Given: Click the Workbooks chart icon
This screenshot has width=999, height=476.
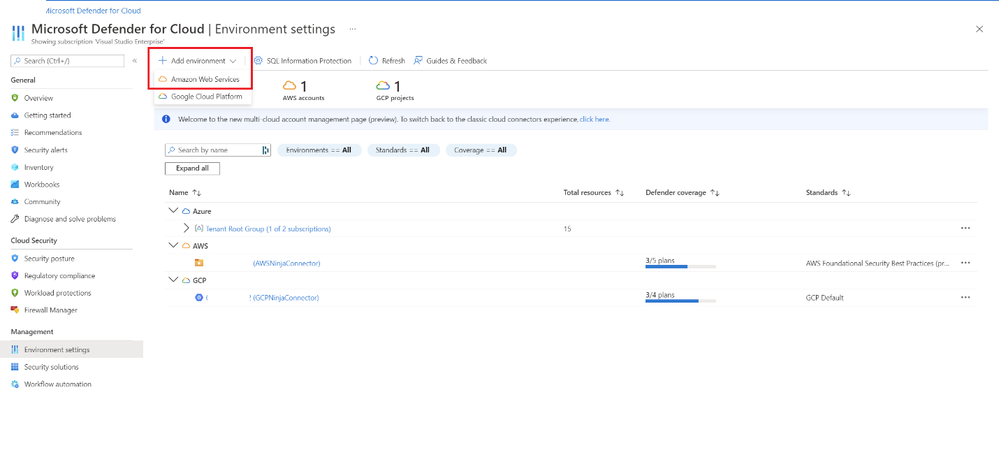Looking at the screenshot, I should 15,184.
